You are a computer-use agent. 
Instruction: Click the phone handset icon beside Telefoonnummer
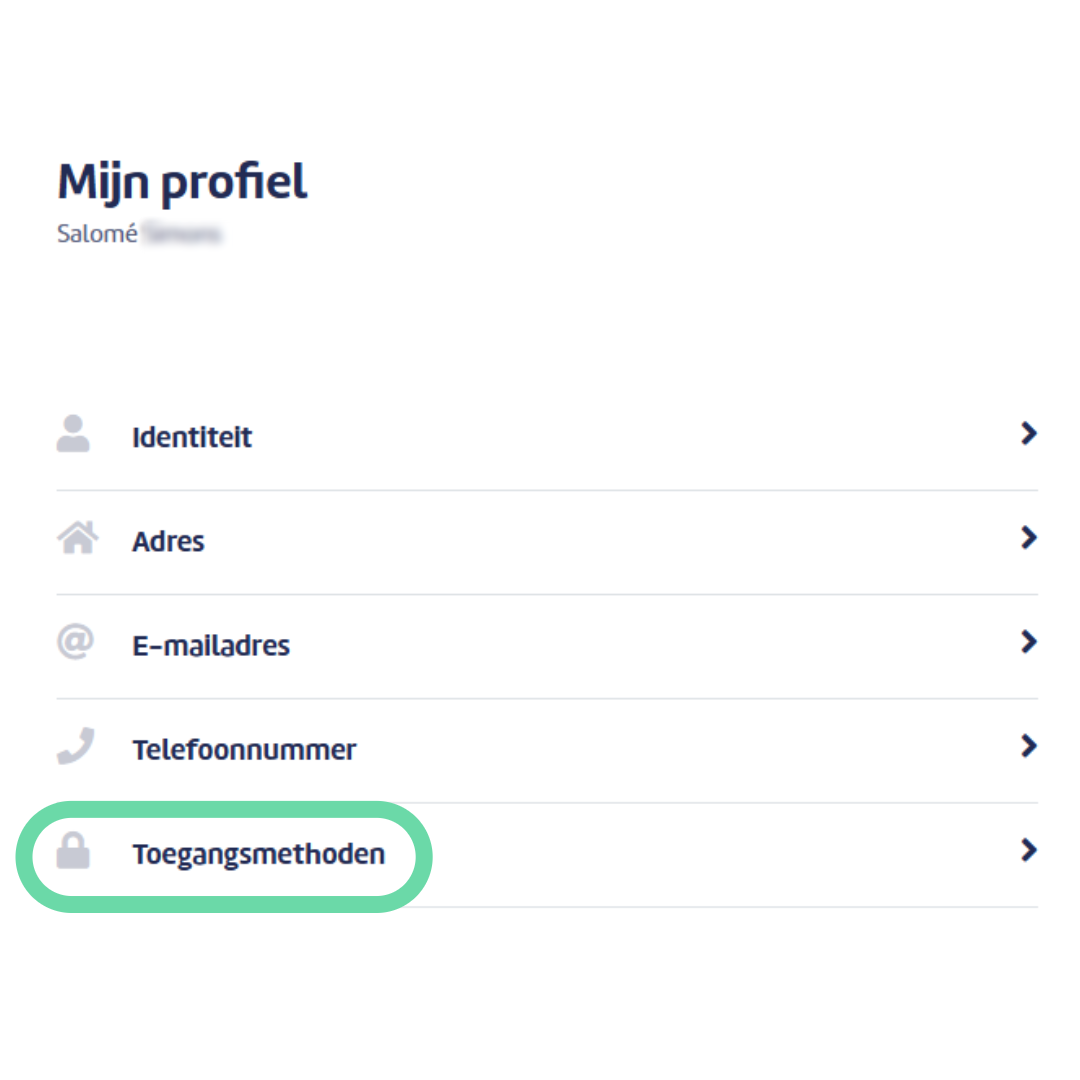(x=76, y=746)
